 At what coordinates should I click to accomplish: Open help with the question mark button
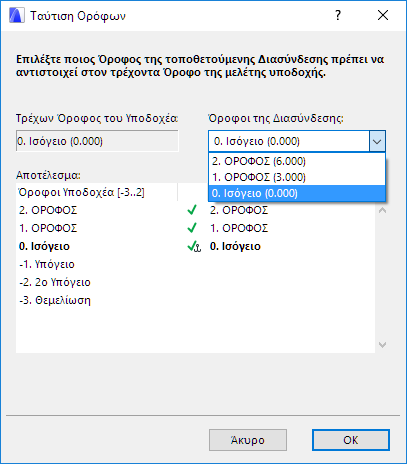[x=338, y=15]
